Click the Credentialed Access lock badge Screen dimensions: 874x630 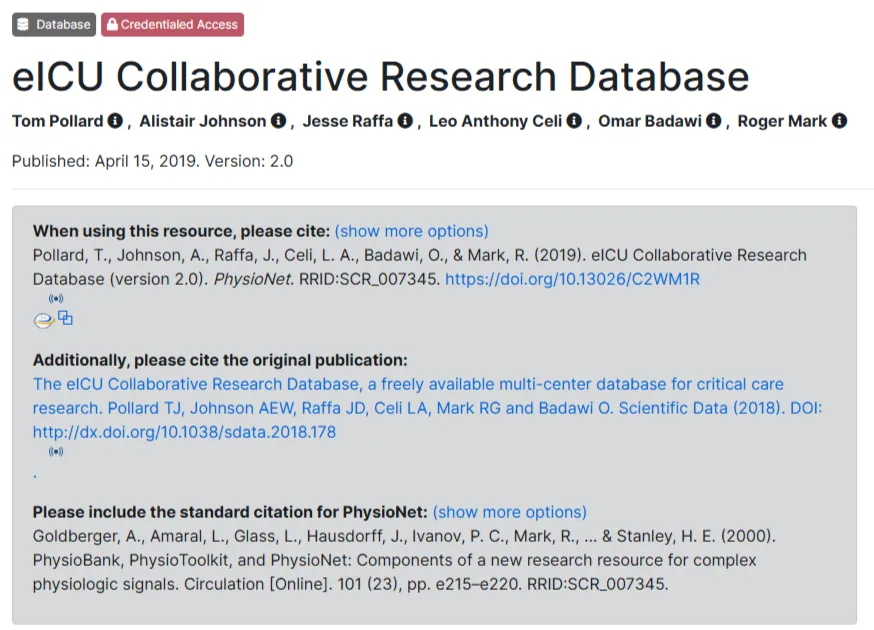(172, 25)
